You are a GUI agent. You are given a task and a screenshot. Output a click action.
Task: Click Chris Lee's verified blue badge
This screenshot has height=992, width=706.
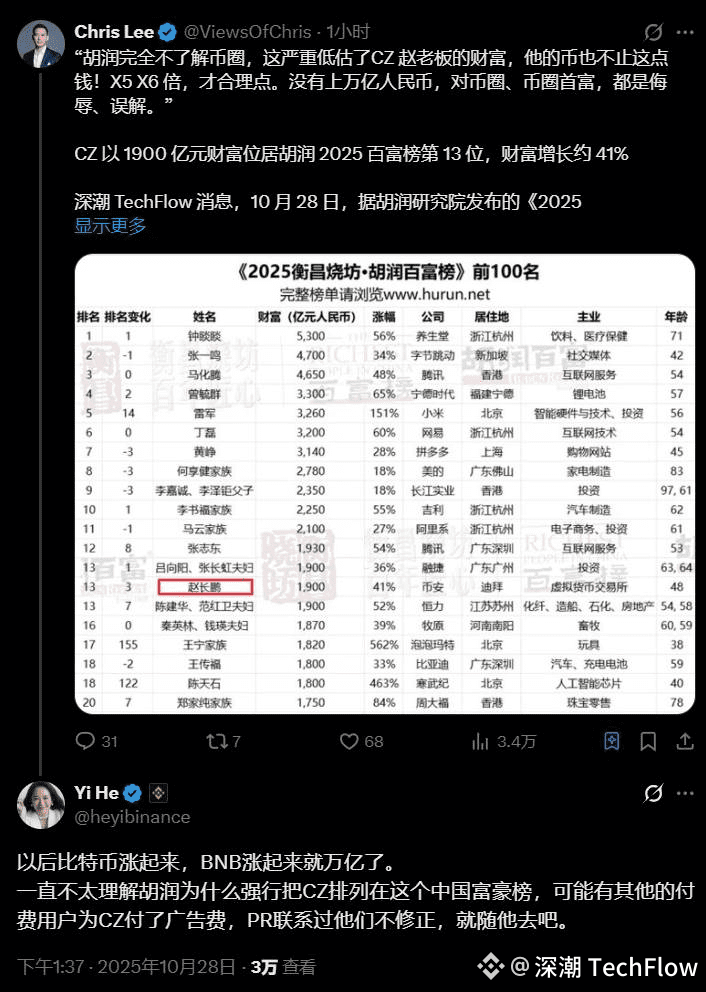[167, 32]
